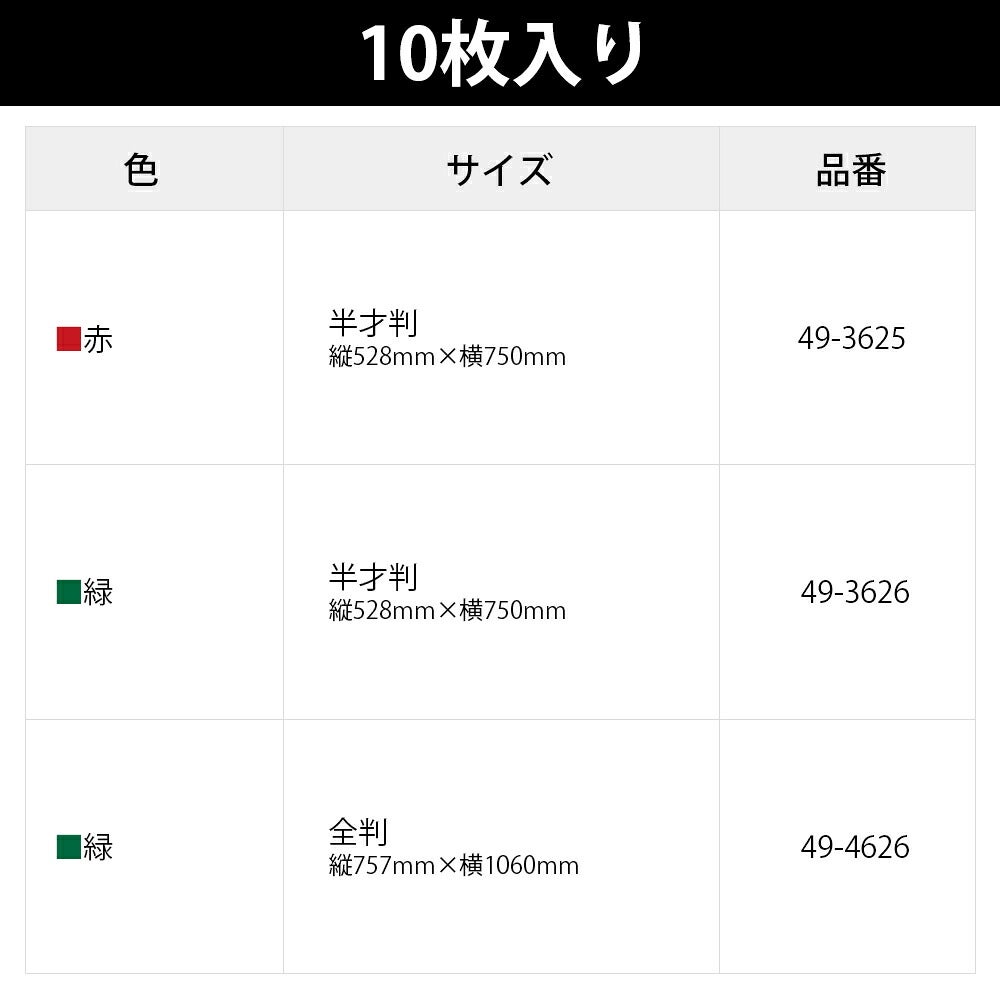Click the 縦757mm×横1060mm dimensions text
1000x1000 pixels.
[454, 865]
